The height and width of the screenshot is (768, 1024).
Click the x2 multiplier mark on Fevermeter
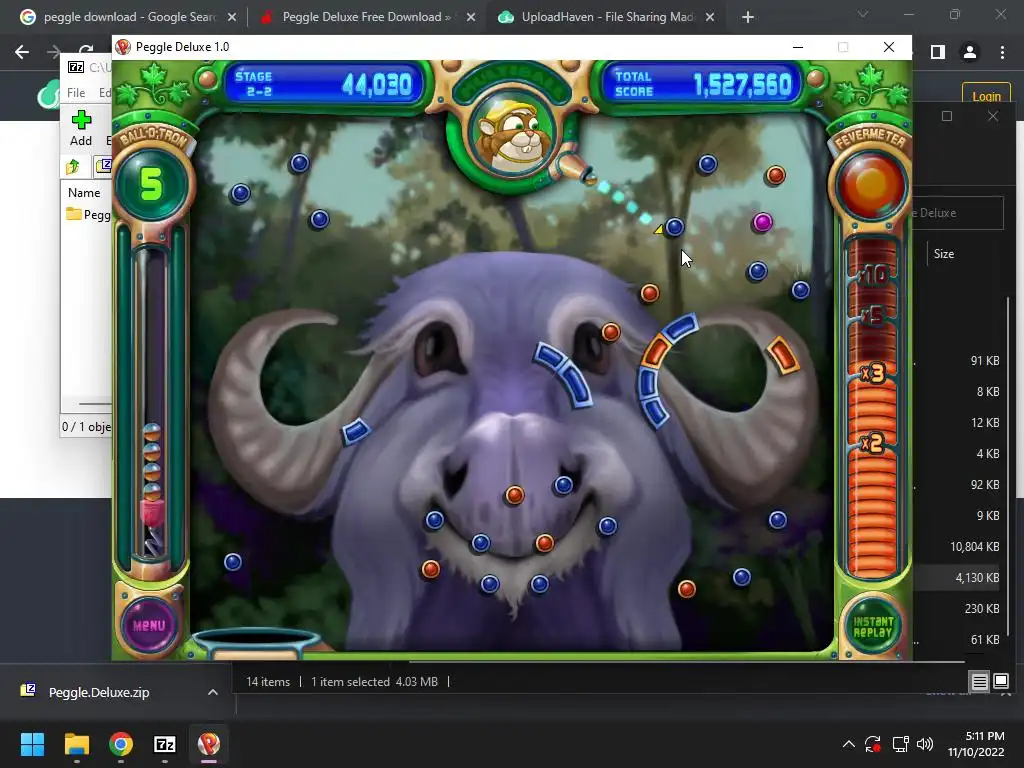click(872, 444)
